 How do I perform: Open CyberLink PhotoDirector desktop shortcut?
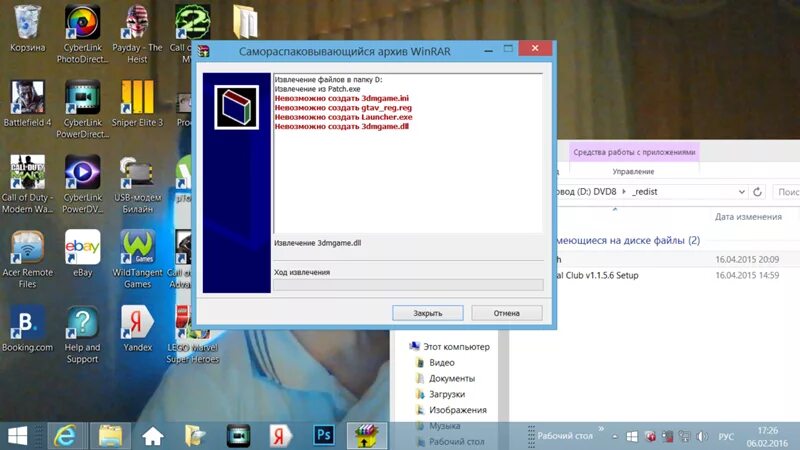[82, 34]
